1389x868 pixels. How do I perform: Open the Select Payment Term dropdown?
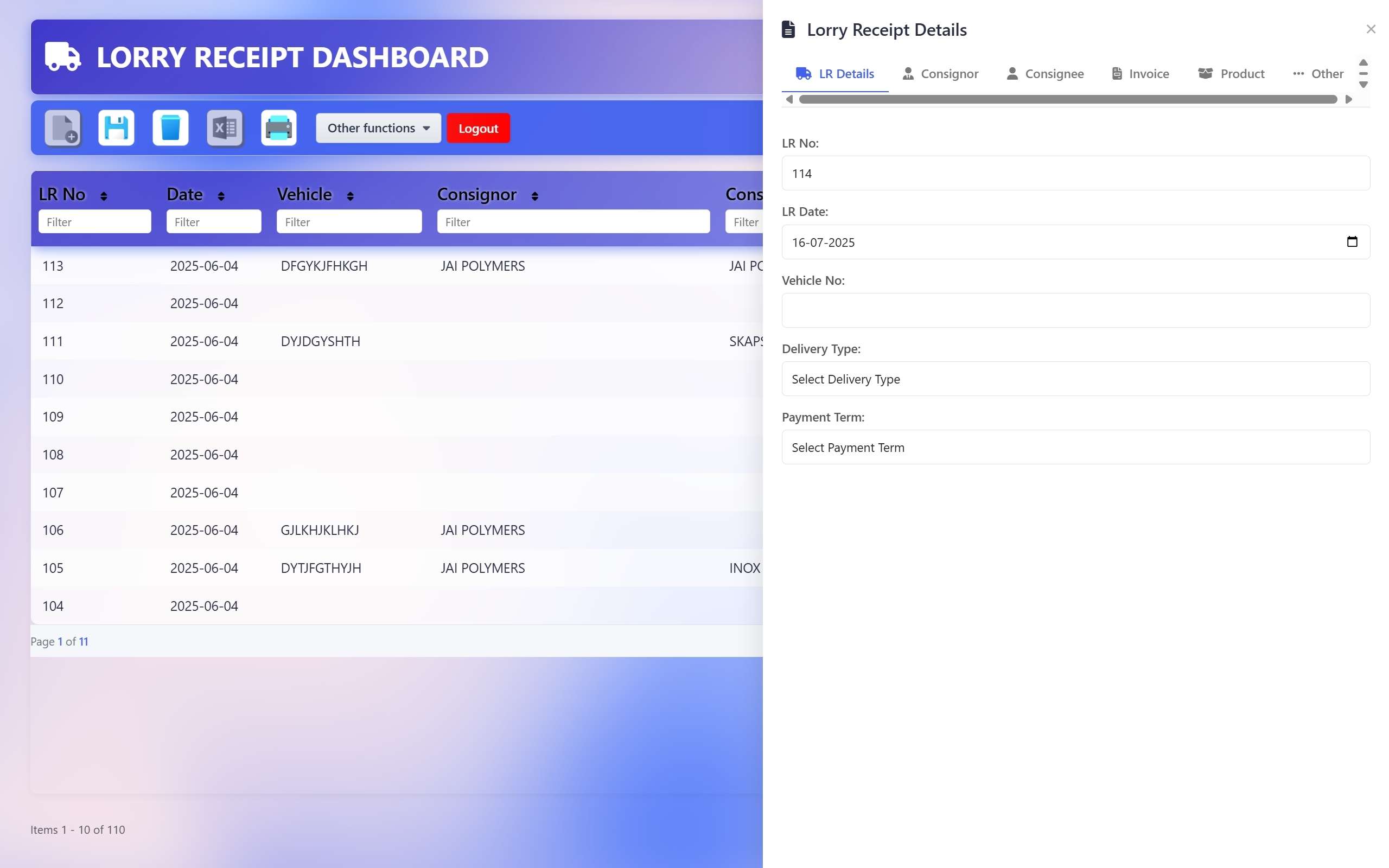tap(1074, 447)
